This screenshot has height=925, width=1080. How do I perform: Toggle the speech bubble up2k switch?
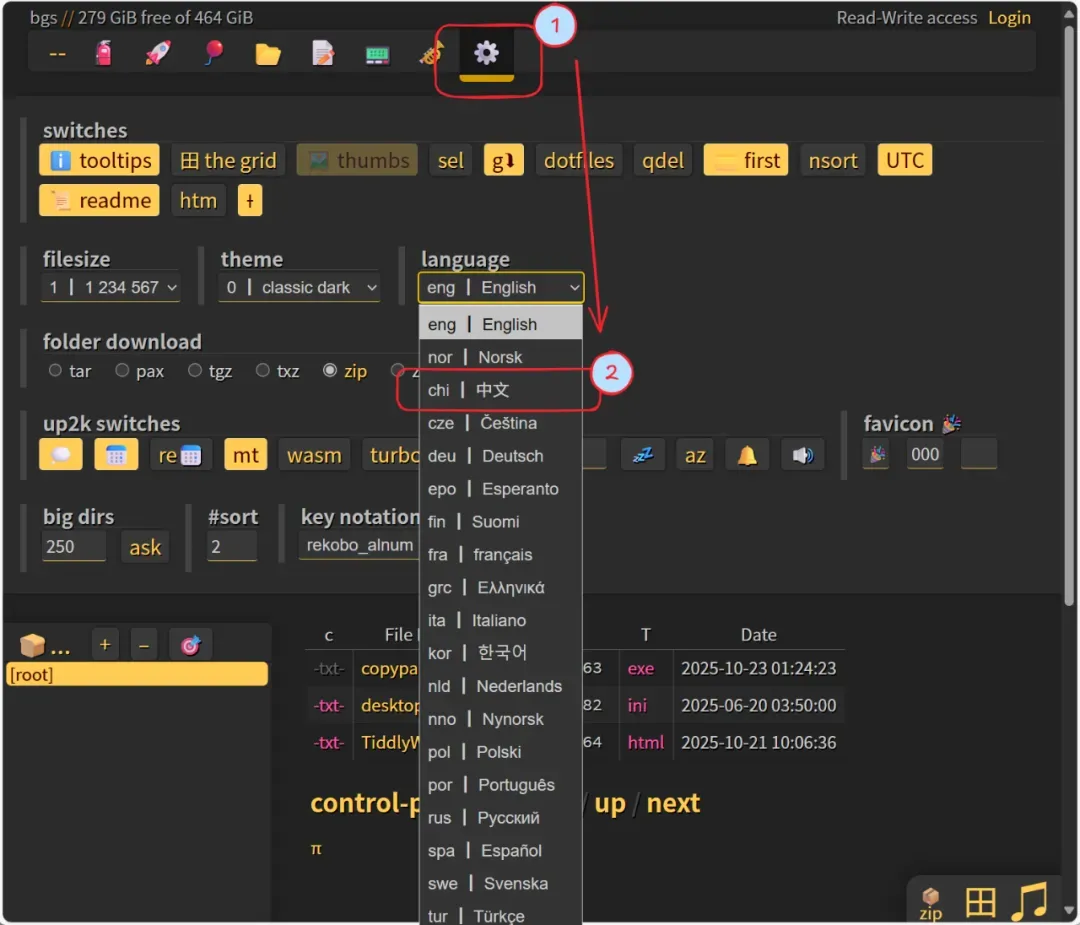61,455
